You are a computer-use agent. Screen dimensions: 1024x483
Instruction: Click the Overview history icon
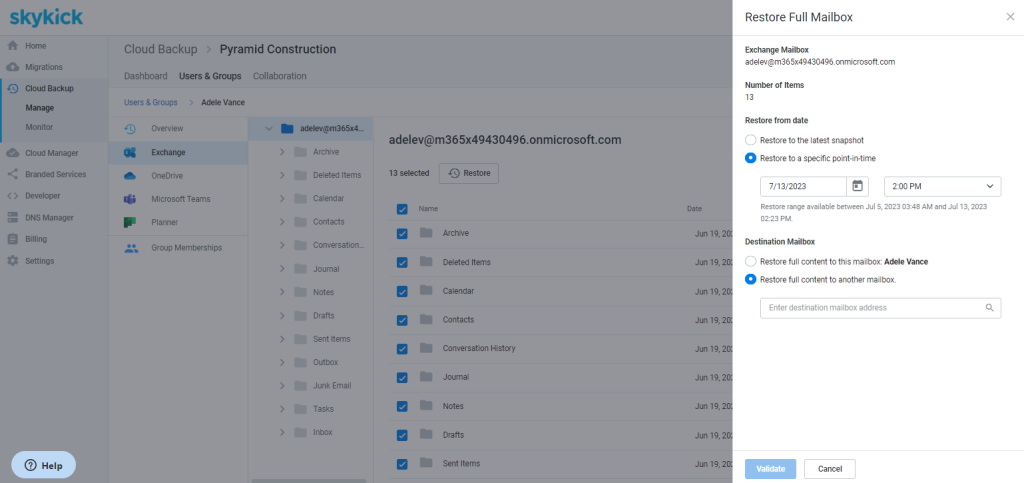point(130,129)
